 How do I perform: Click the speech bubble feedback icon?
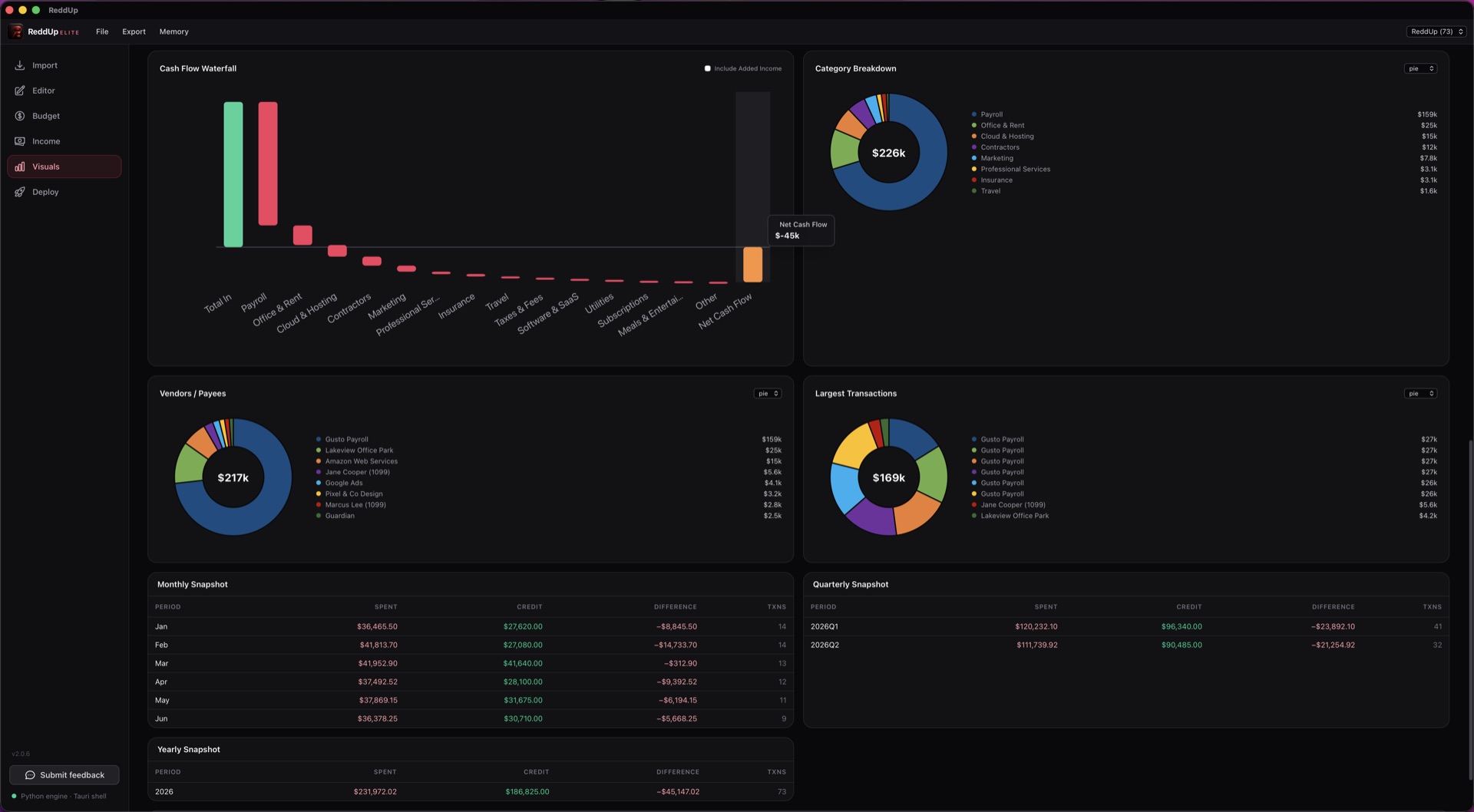[x=30, y=775]
